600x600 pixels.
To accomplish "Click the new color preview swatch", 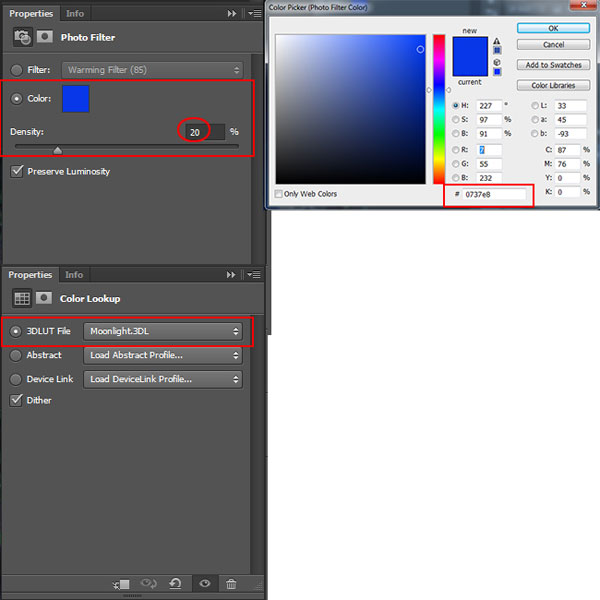I will (470, 47).
